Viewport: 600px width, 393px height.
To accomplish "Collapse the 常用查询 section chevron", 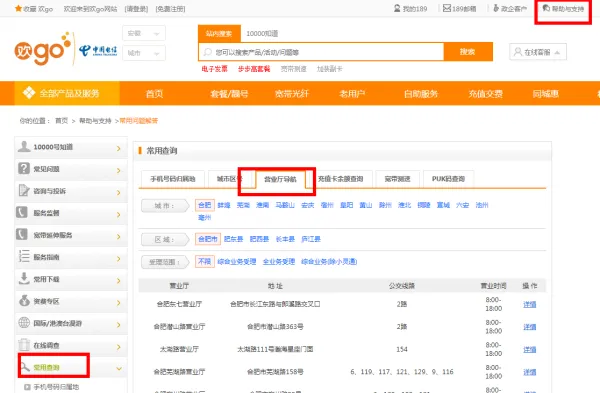I will [119, 369].
